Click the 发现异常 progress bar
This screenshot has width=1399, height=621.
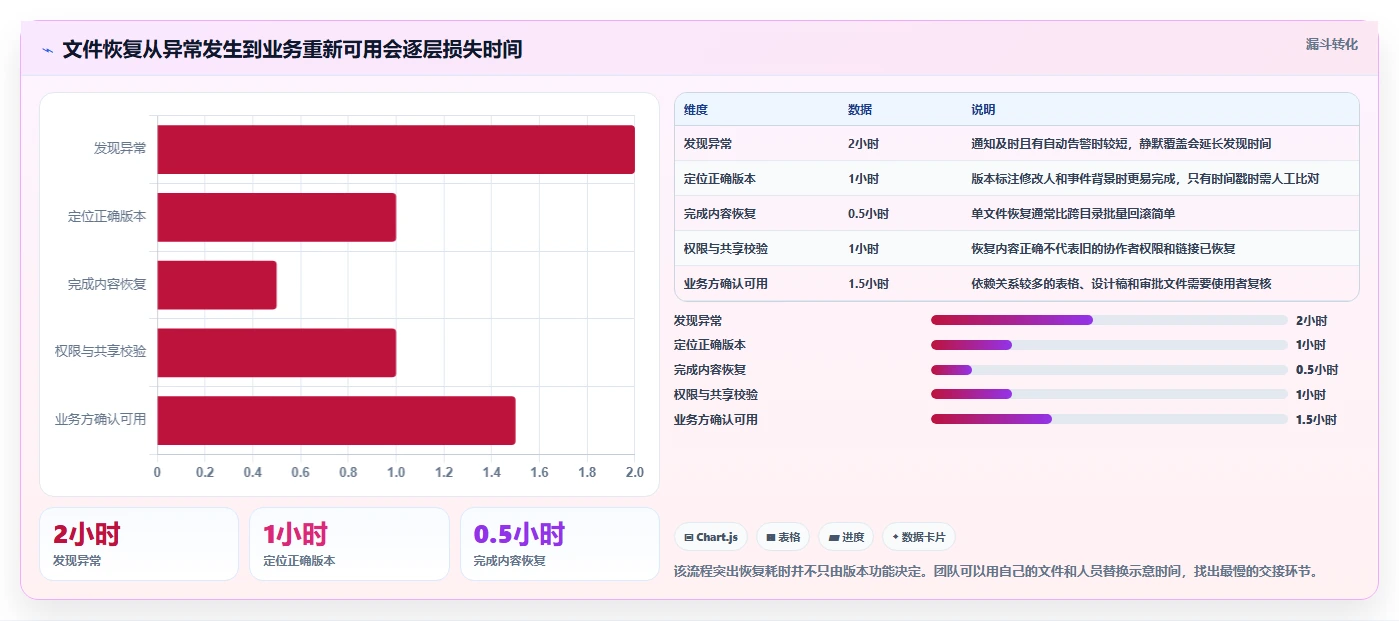[1109, 320]
